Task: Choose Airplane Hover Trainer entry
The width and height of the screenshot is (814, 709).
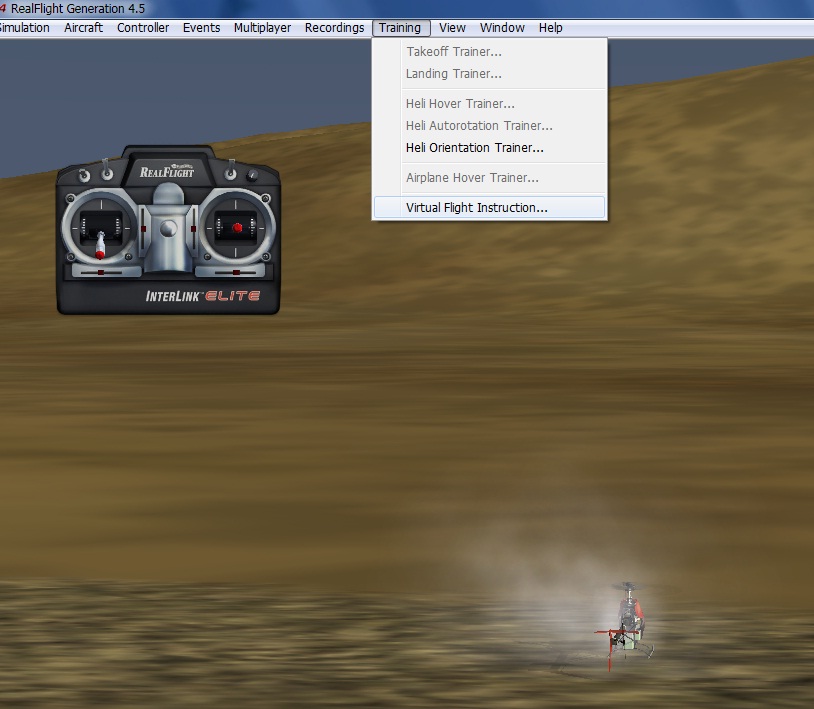Action: click(489, 178)
